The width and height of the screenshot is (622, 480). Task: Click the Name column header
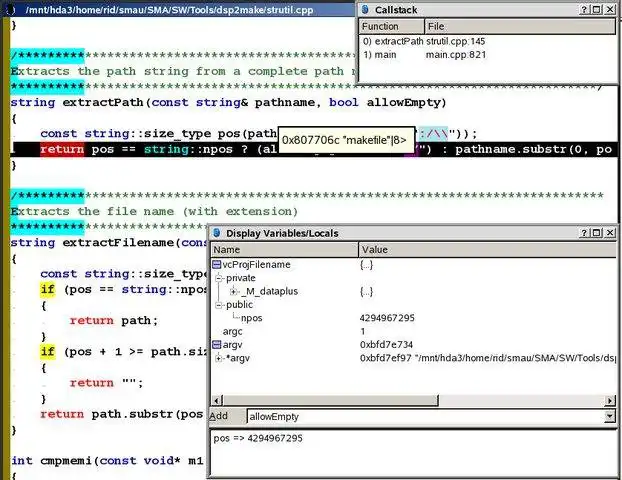284,250
